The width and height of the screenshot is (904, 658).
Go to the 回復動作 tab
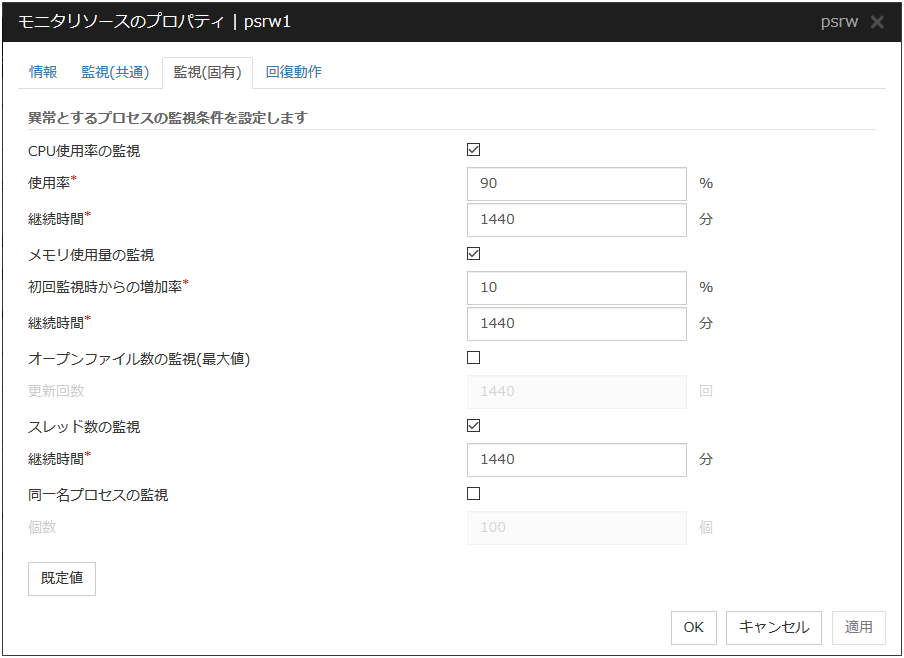tap(293, 72)
